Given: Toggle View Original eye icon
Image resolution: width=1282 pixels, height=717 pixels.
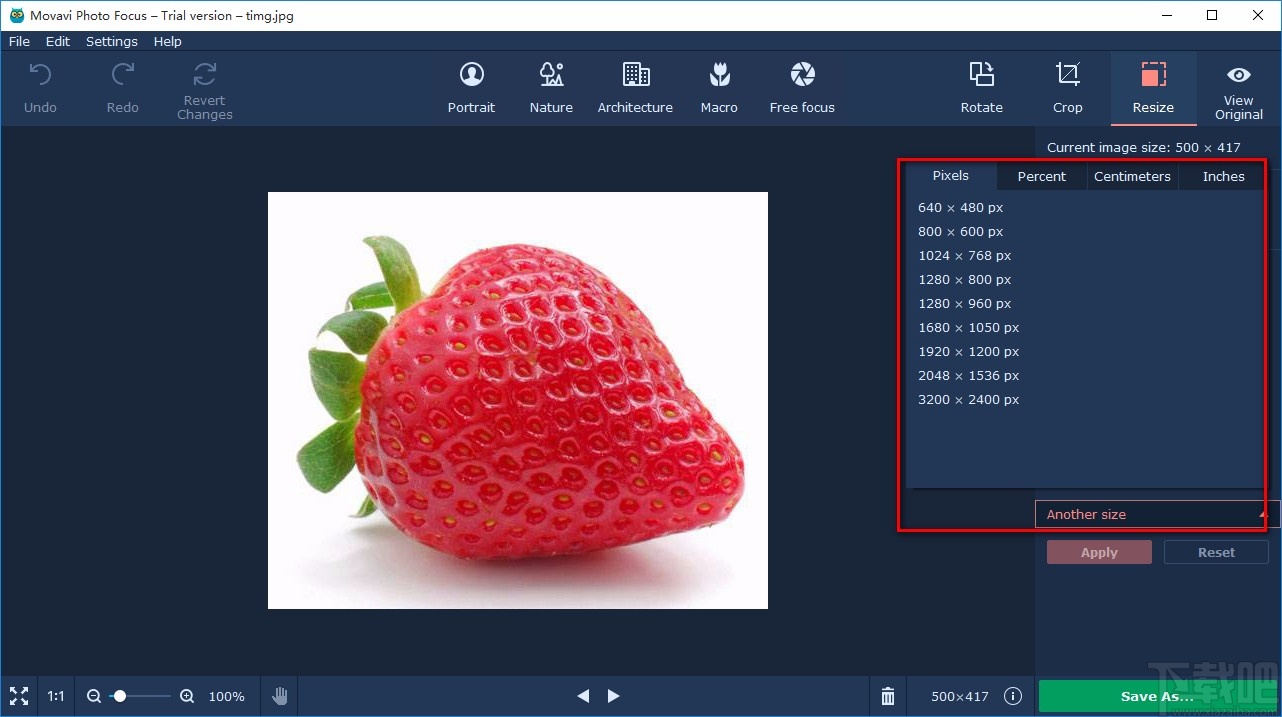Looking at the screenshot, I should click(x=1239, y=75).
